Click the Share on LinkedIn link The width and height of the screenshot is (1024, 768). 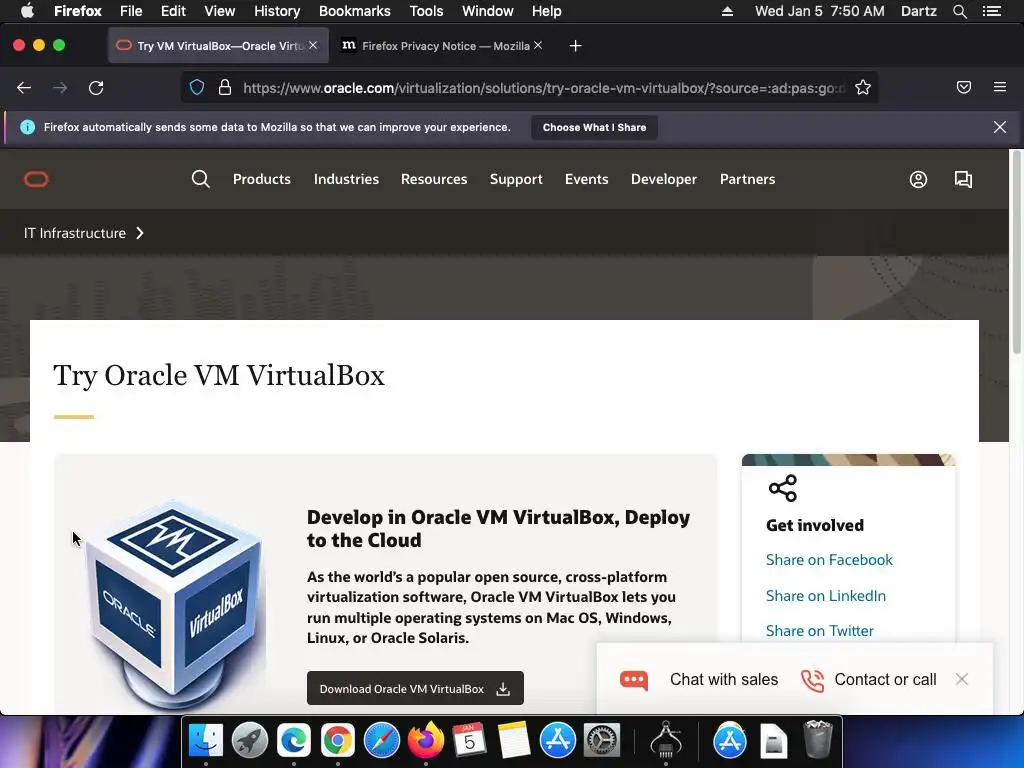pyautogui.click(x=825, y=596)
